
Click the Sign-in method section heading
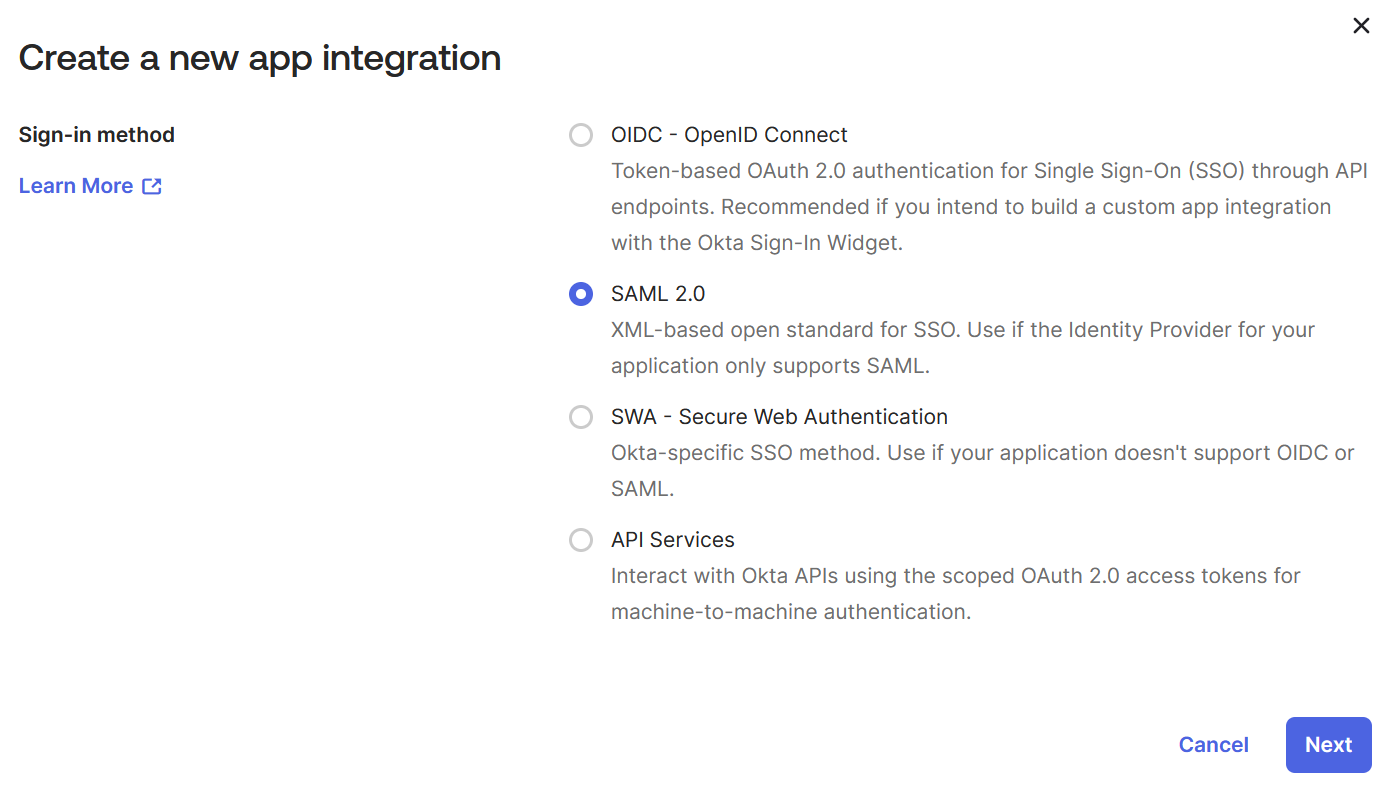click(x=96, y=134)
